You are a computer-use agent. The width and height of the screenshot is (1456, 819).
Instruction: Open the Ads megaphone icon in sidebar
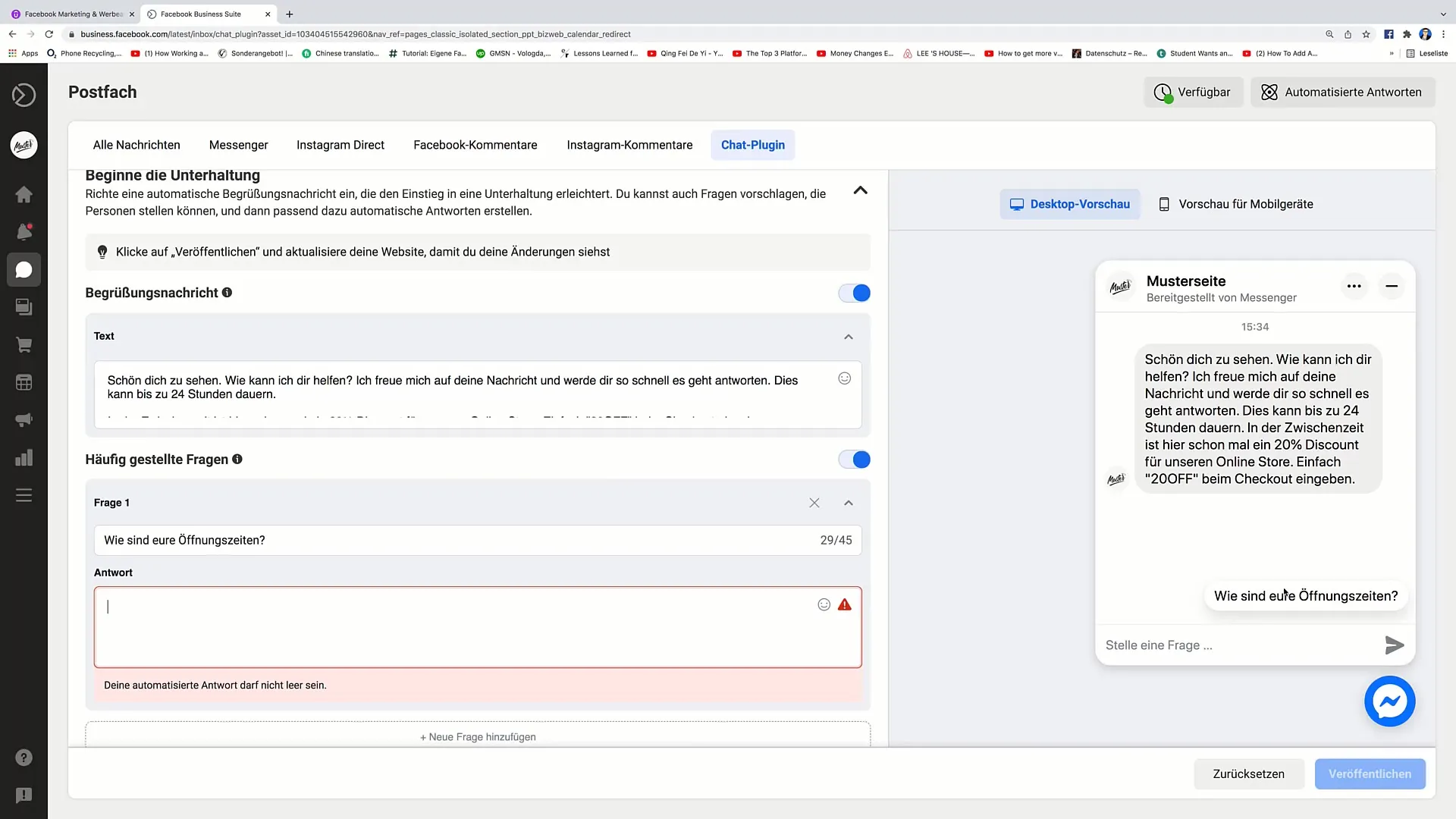[24, 420]
